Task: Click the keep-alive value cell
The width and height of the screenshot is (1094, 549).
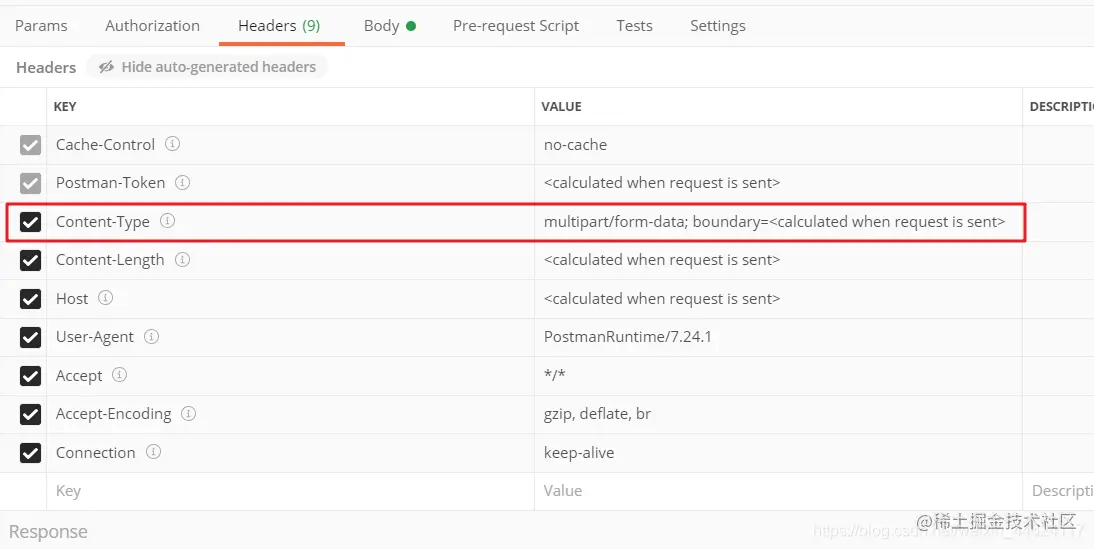Action: 779,453
